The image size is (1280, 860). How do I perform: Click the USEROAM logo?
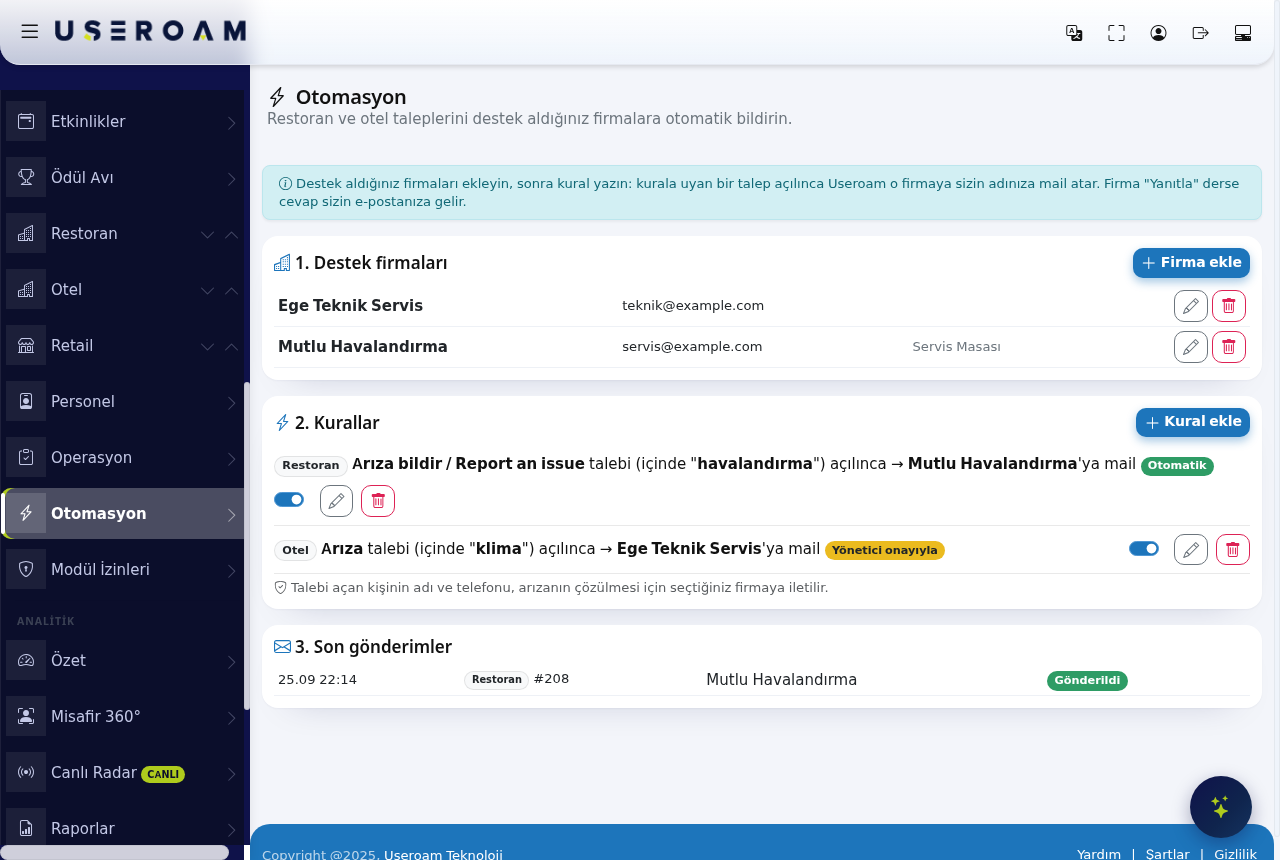point(150,31)
